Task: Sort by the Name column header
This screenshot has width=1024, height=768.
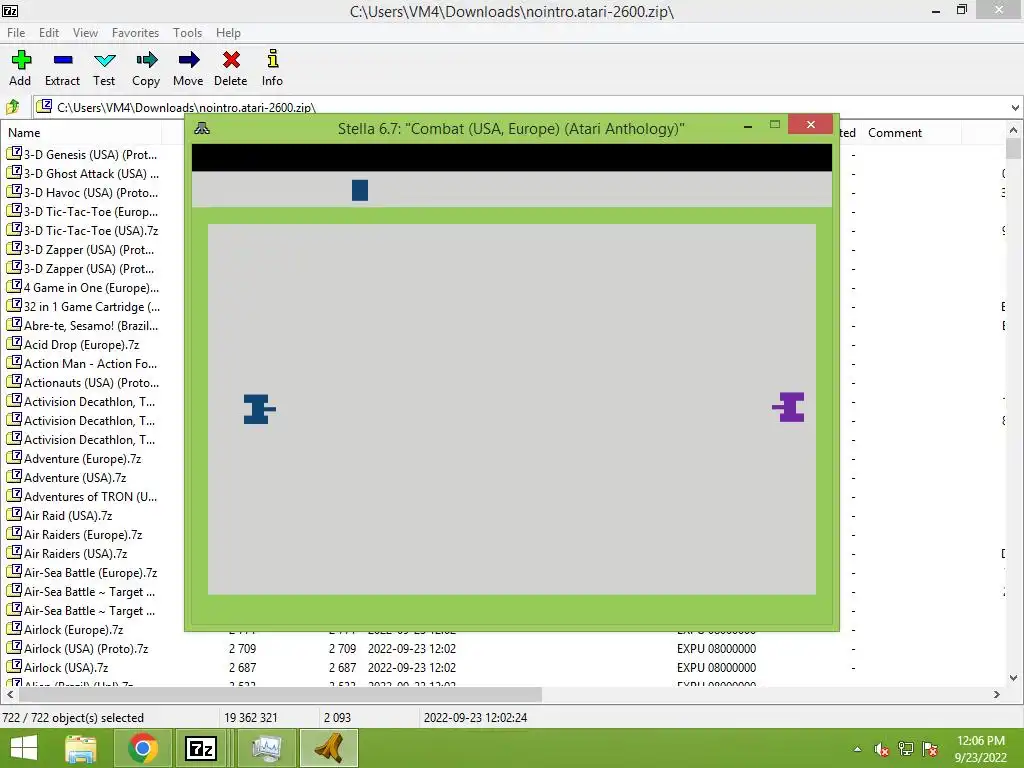Action: pos(81,133)
